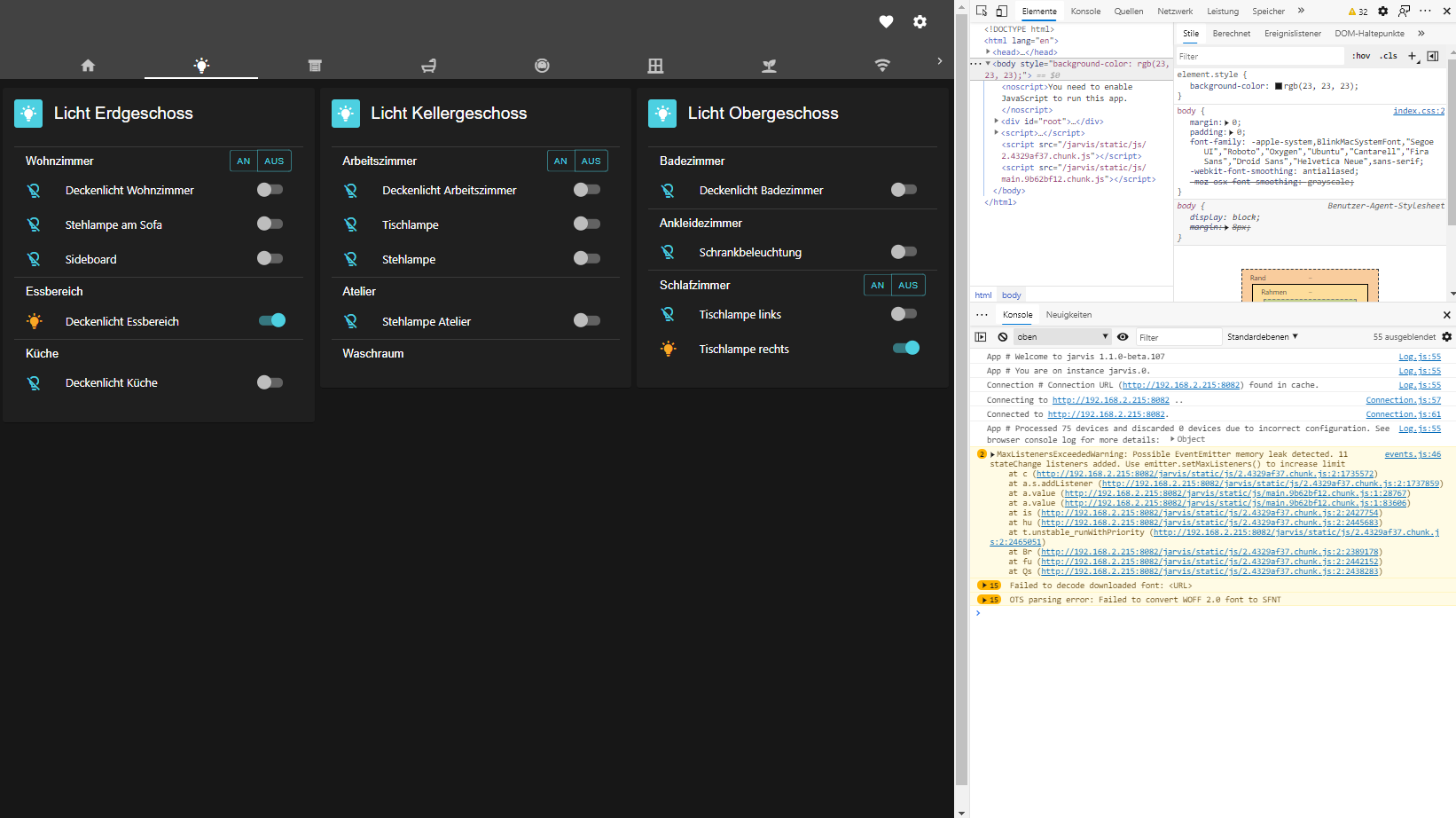Click lit bulb icon of Tischlampe rechts

click(x=668, y=349)
